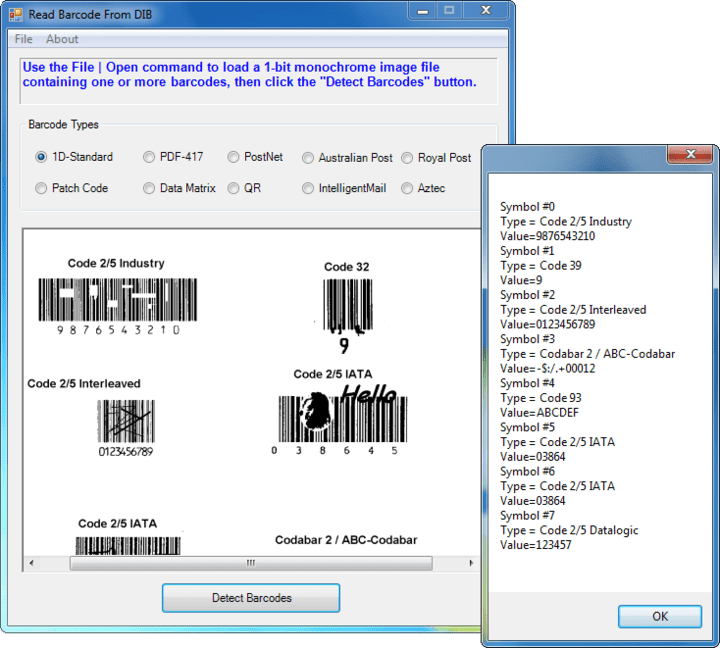Select the Australian Post option
Image resolution: width=720 pixels, height=648 pixels.
click(347, 158)
